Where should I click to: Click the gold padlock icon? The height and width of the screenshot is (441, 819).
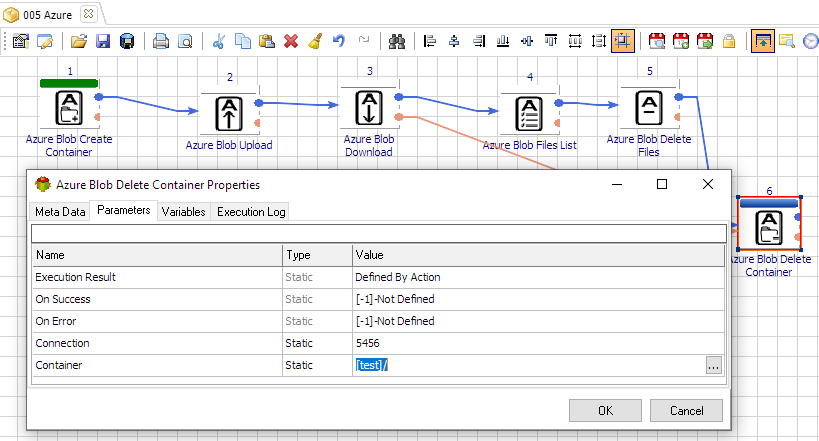point(729,41)
